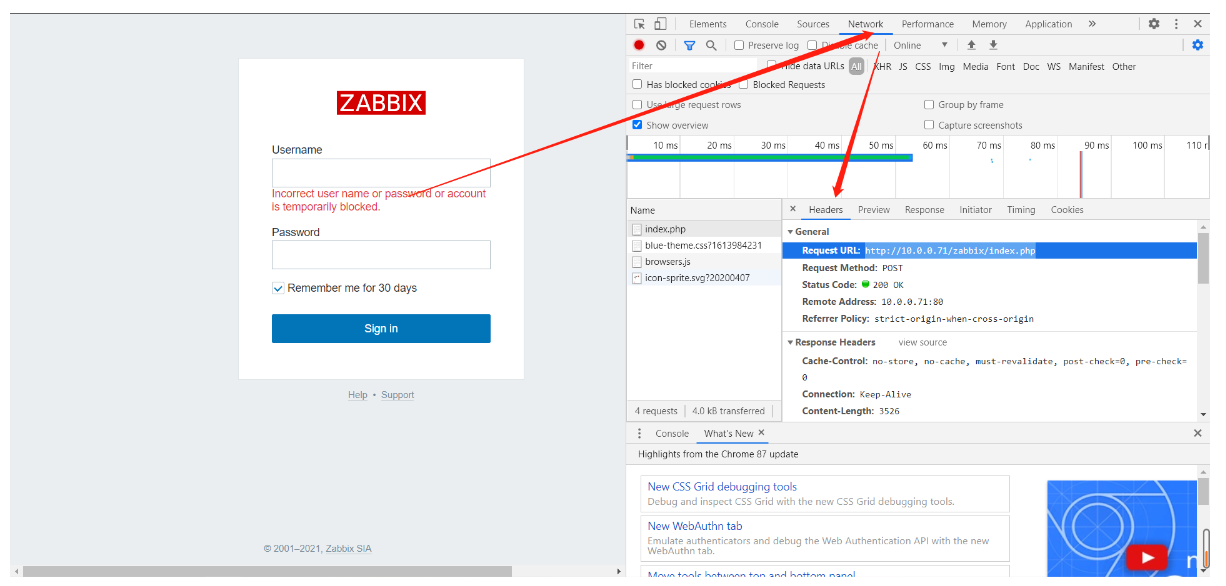Open the Initiator tab
1226x586 pixels.
[x=976, y=210]
